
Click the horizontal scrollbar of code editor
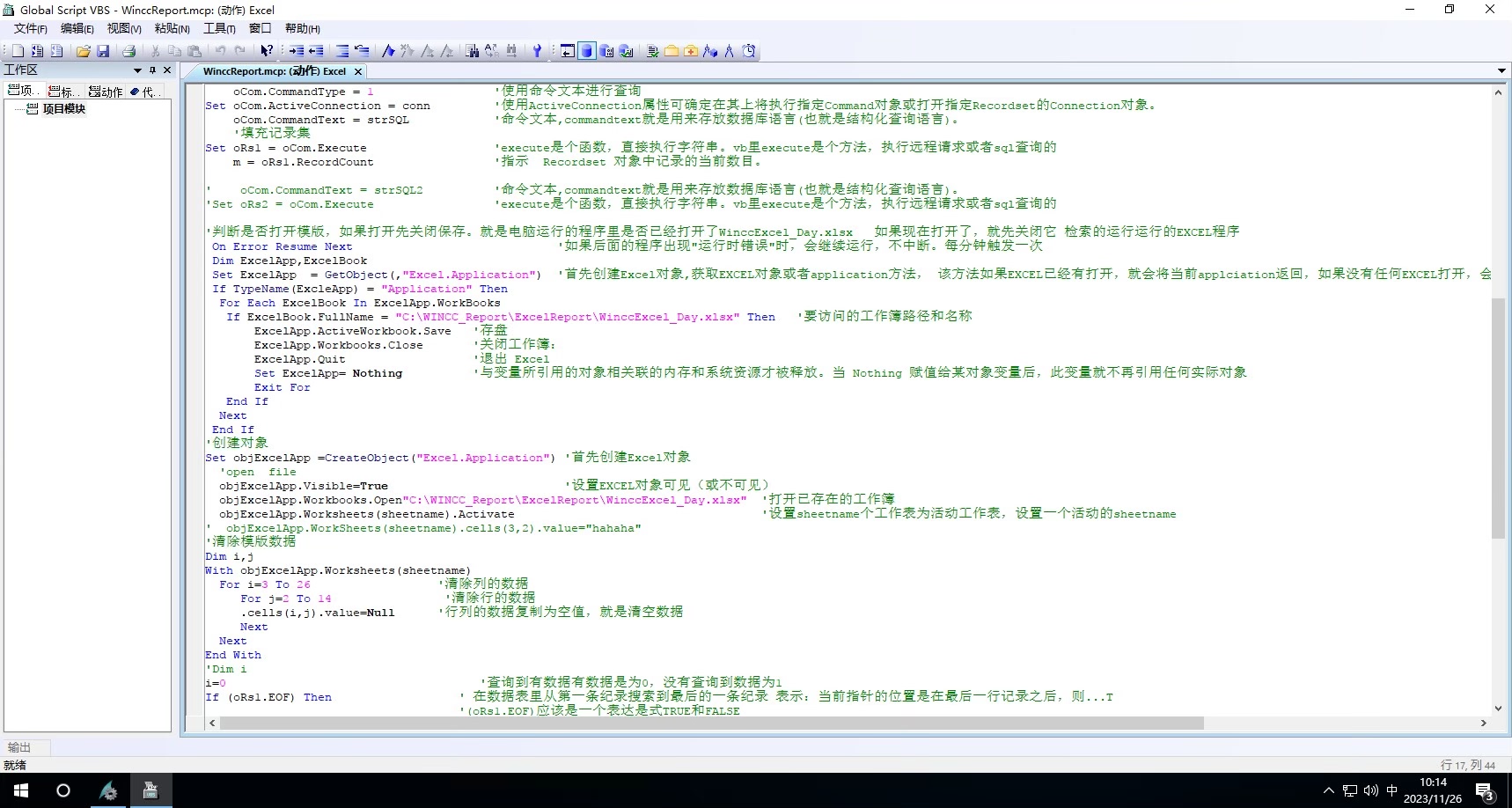click(711, 723)
